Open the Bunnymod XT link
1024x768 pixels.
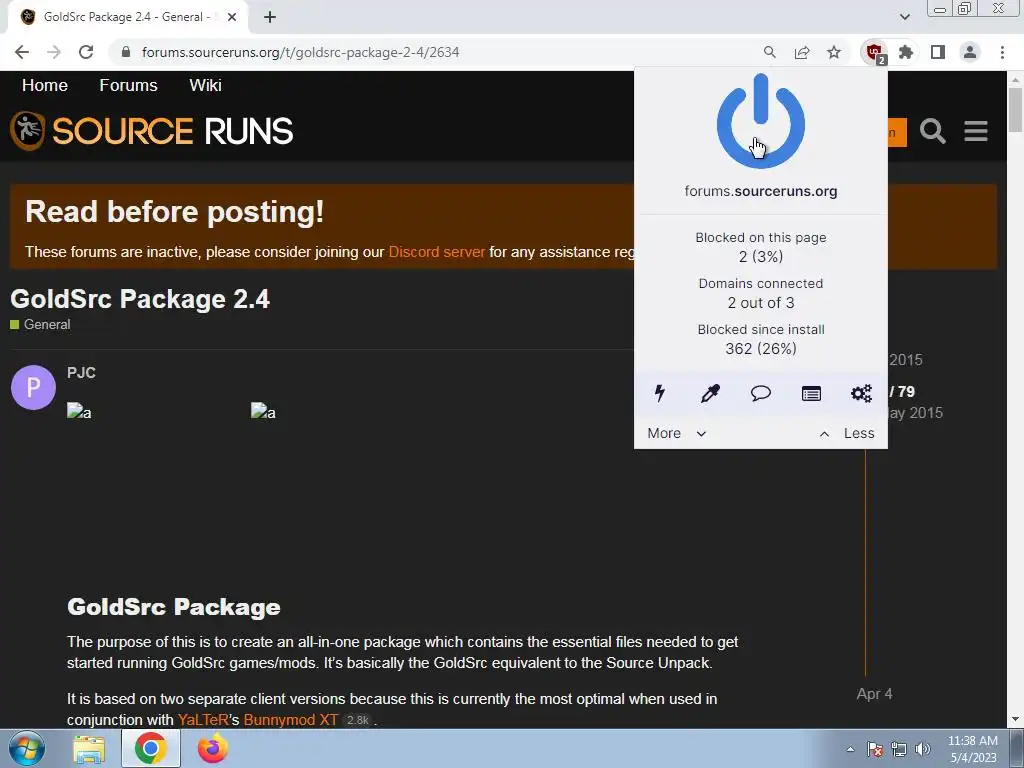pos(291,720)
